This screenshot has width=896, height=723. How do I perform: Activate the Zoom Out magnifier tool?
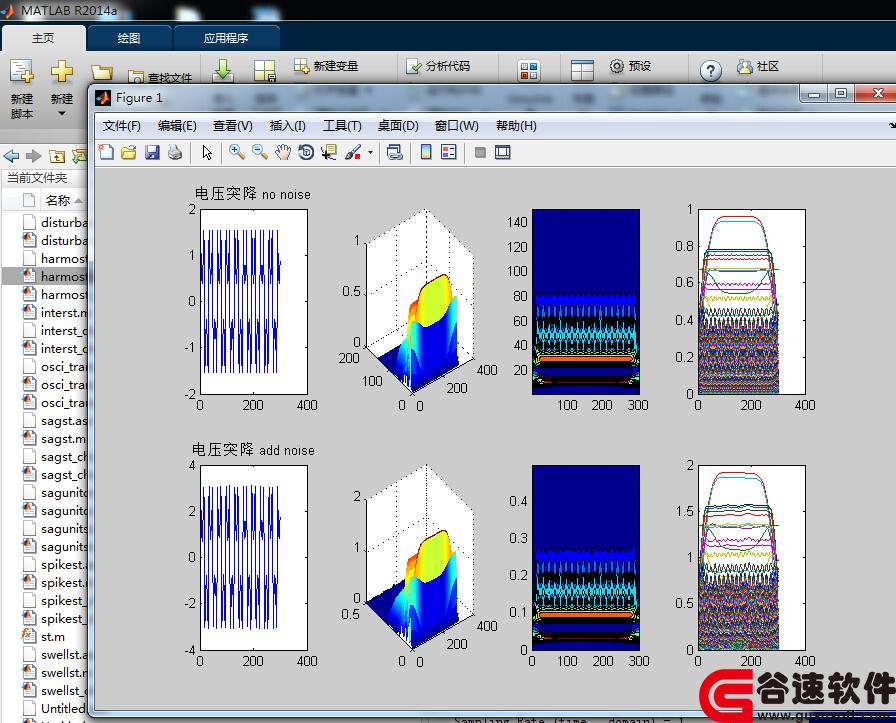(259, 152)
